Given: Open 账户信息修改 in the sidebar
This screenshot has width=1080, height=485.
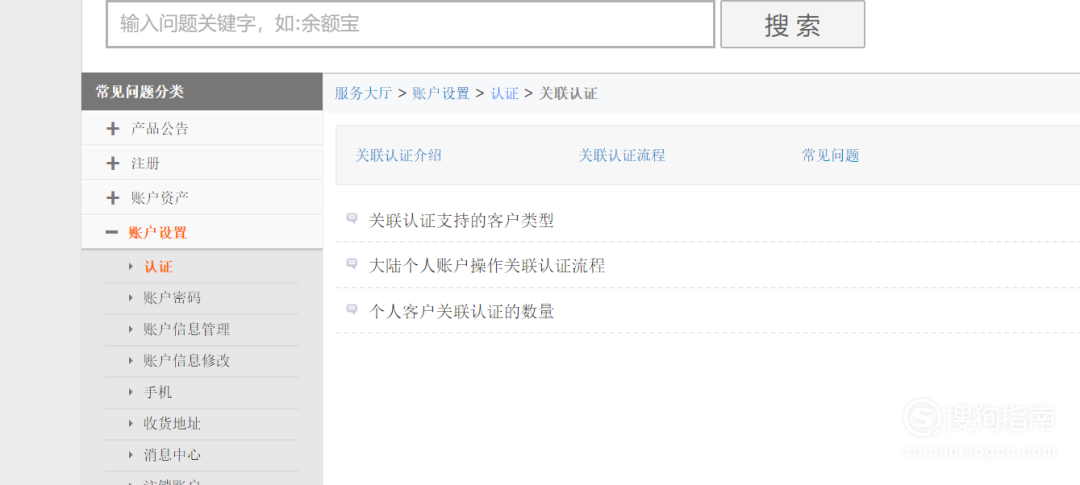Looking at the screenshot, I should [187, 361].
